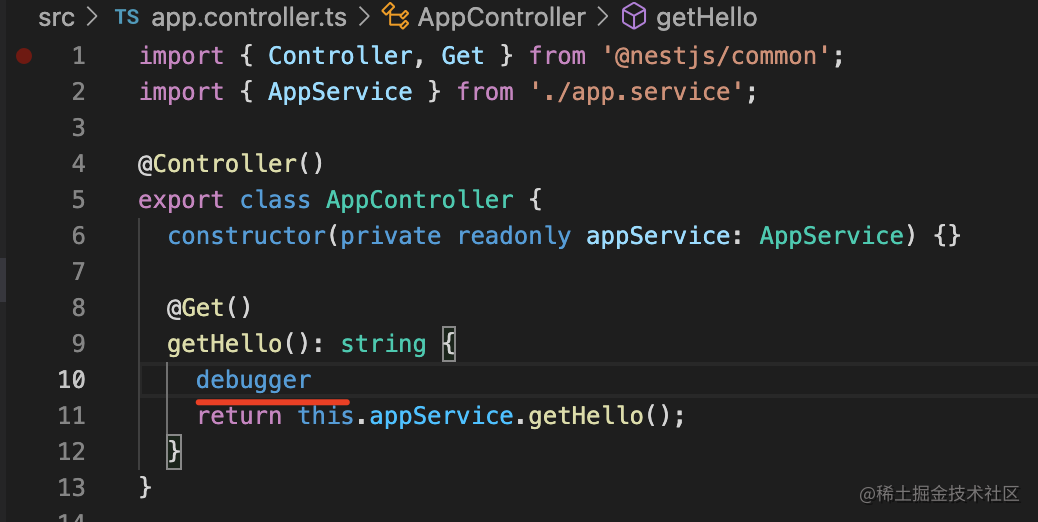Click the AppService type in the constructor
The image size is (1038, 522).
[831, 236]
